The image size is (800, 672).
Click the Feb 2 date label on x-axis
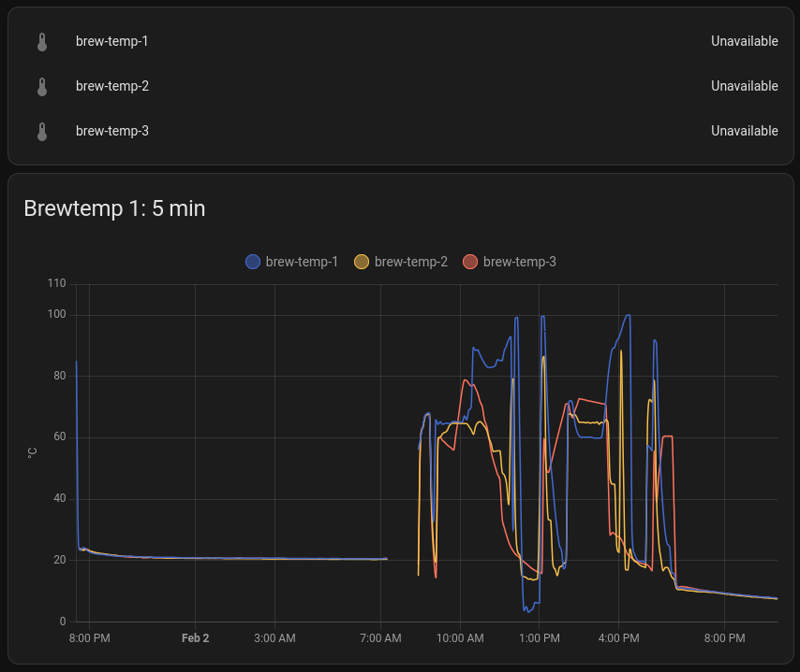click(x=195, y=638)
